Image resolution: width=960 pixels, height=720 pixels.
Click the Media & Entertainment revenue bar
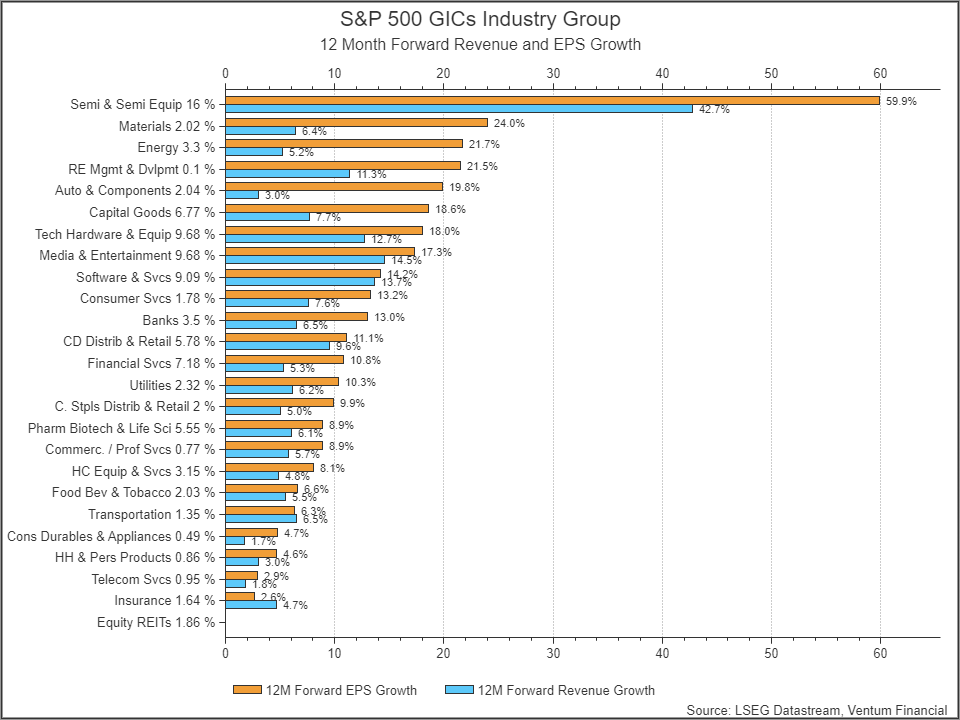pyautogui.click(x=304, y=259)
